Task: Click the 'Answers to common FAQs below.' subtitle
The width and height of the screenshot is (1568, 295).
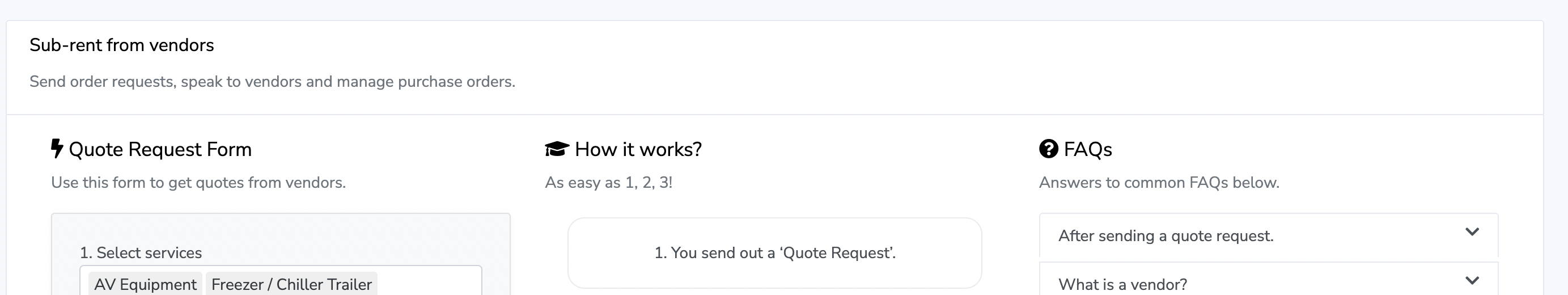Action: click(1159, 183)
